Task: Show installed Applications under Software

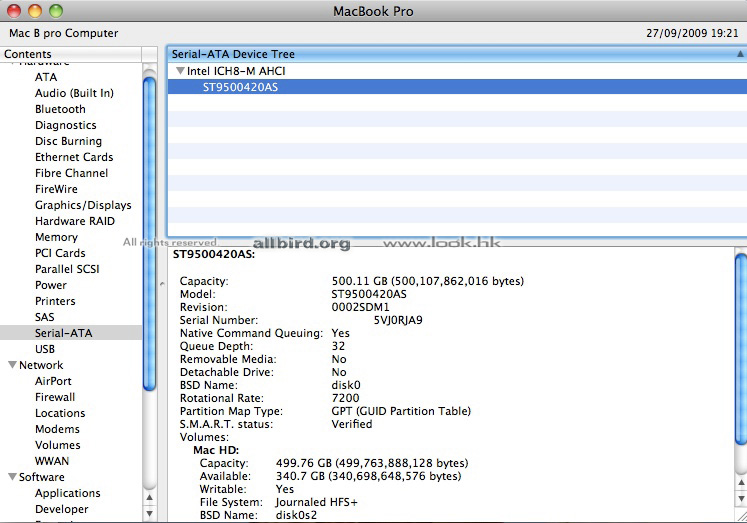Action: click(x=67, y=493)
